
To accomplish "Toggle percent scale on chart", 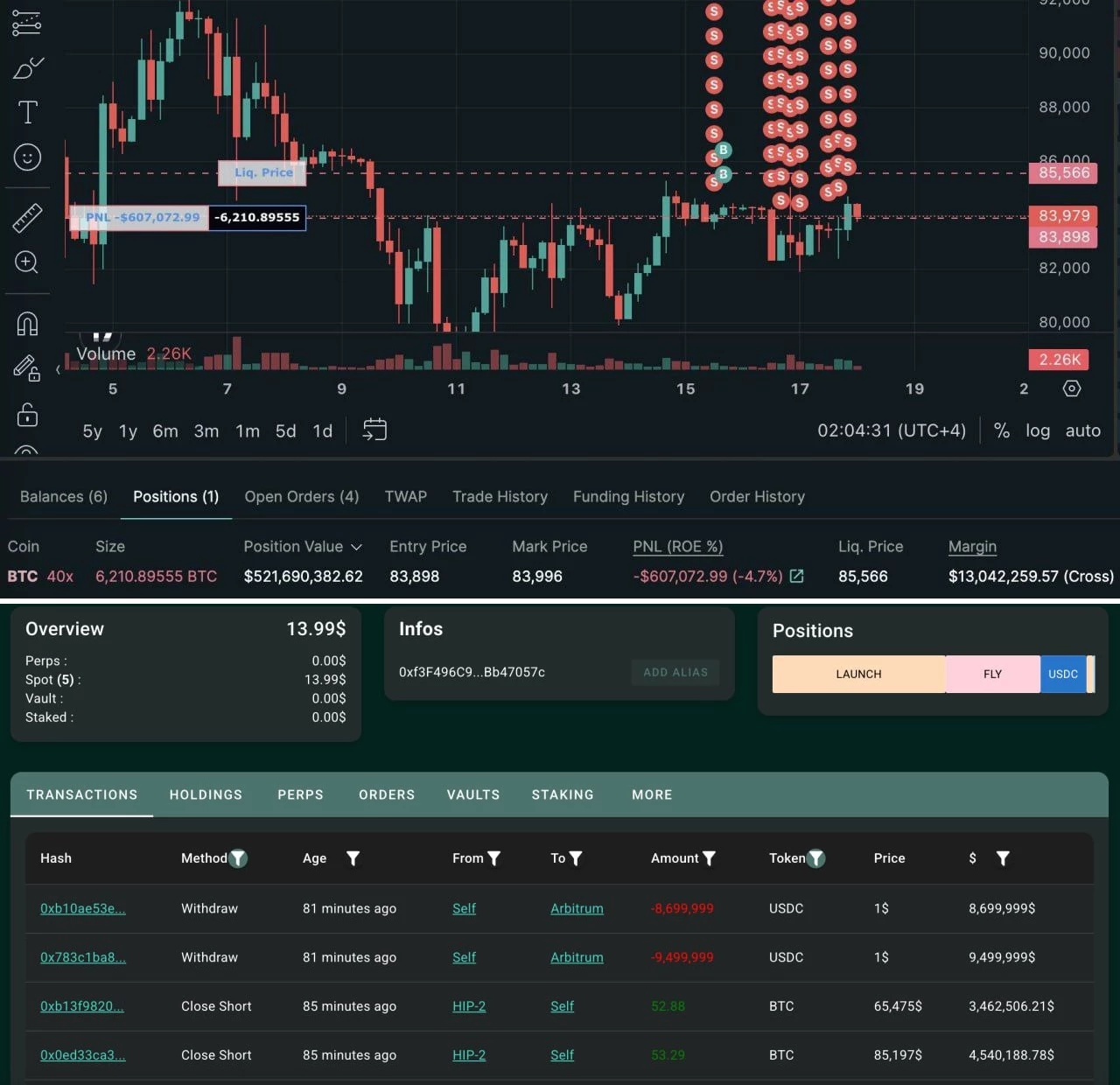I will point(1002,430).
